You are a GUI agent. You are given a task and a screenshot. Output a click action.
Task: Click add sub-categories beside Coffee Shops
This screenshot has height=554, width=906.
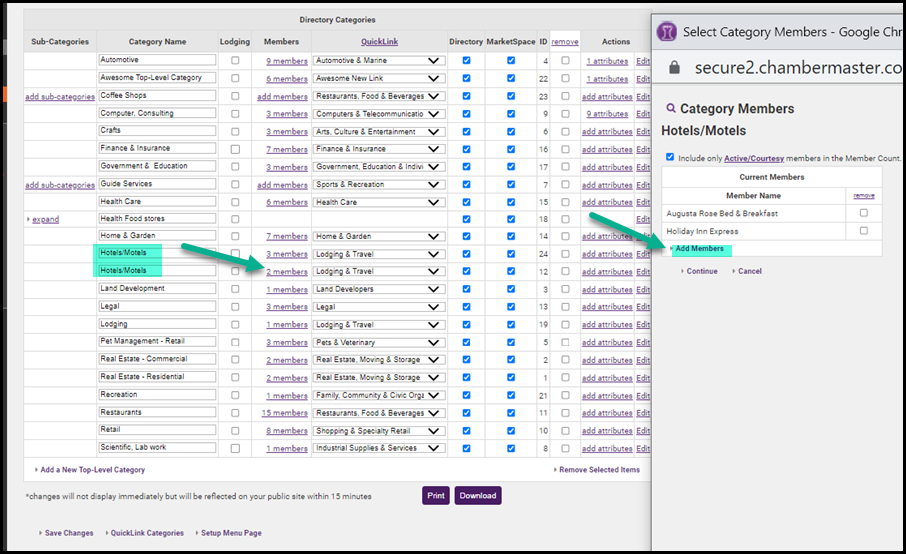(60, 97)
